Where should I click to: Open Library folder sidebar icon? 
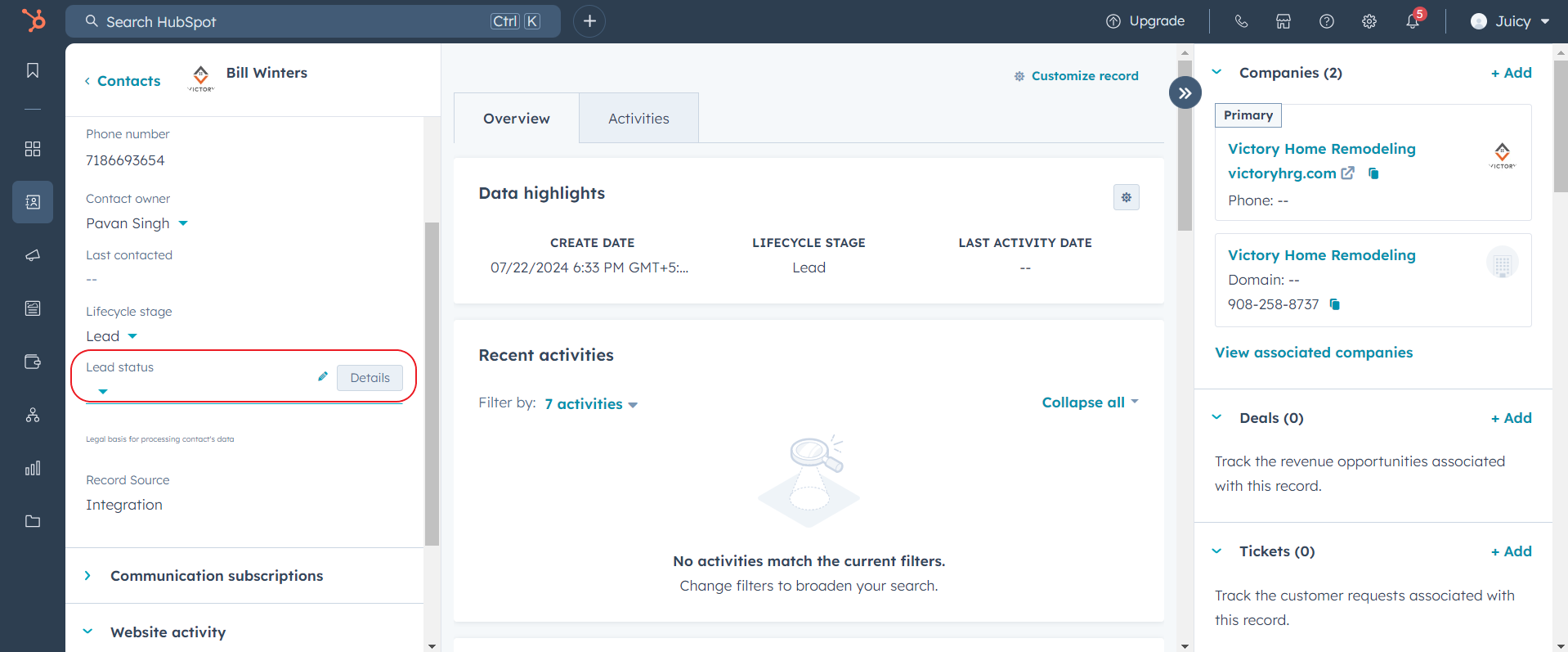[x=33, y=521]
